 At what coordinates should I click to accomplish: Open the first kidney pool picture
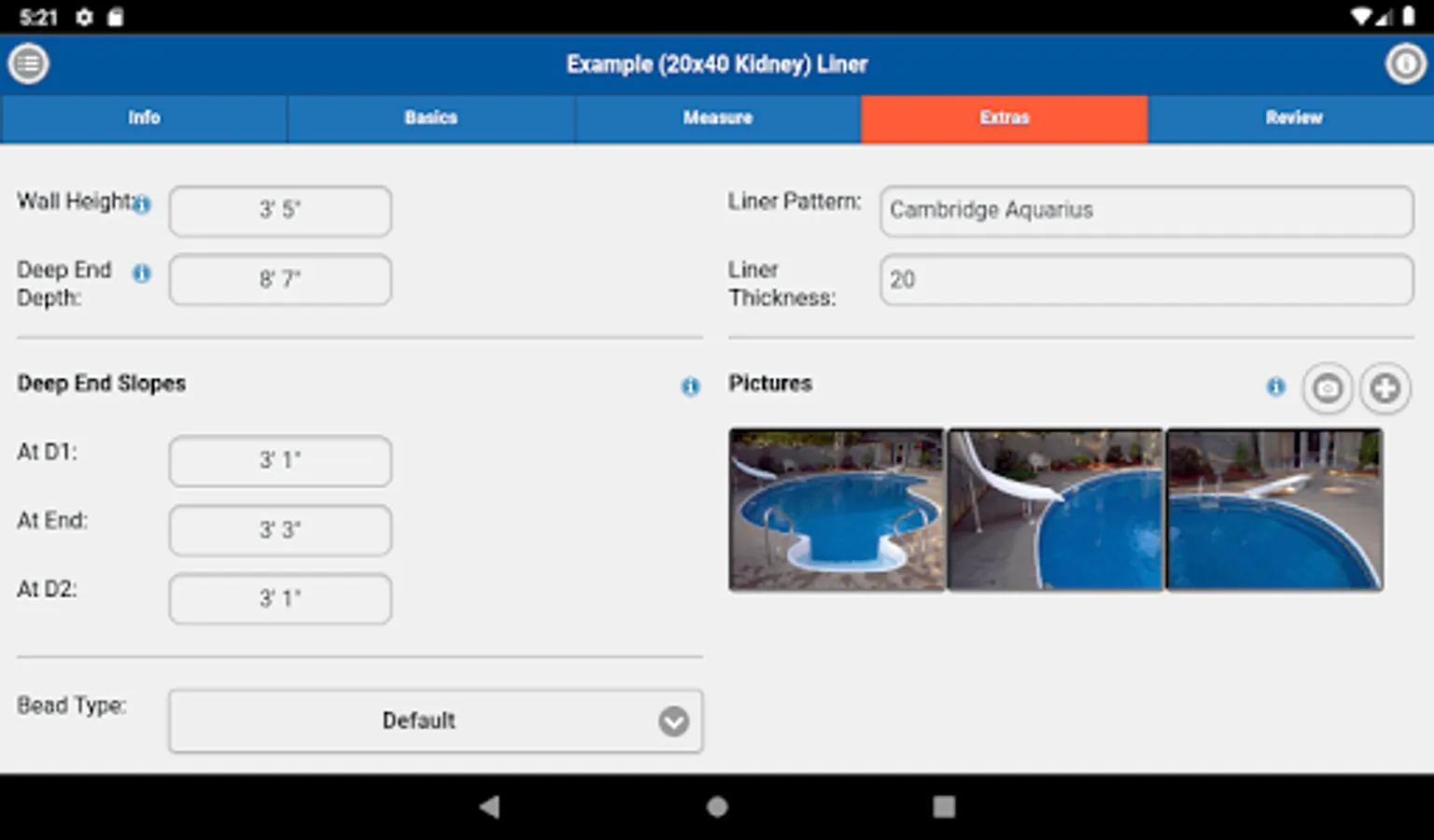[x=836, y=510]
